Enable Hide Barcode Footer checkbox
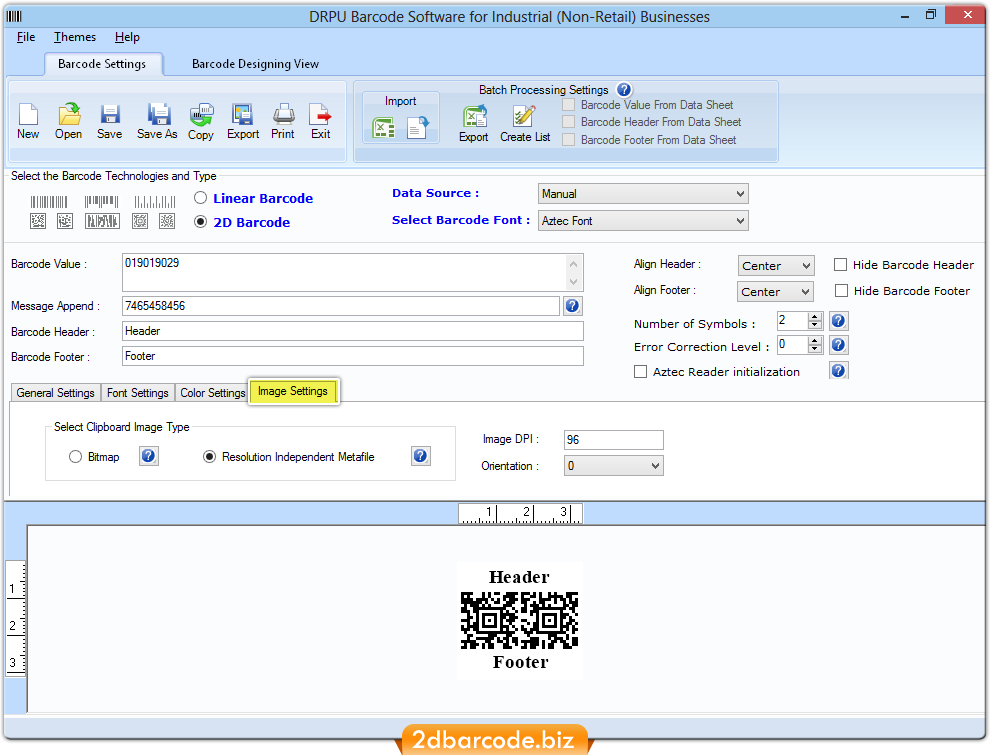990x755 pixels. coord(841,290)
